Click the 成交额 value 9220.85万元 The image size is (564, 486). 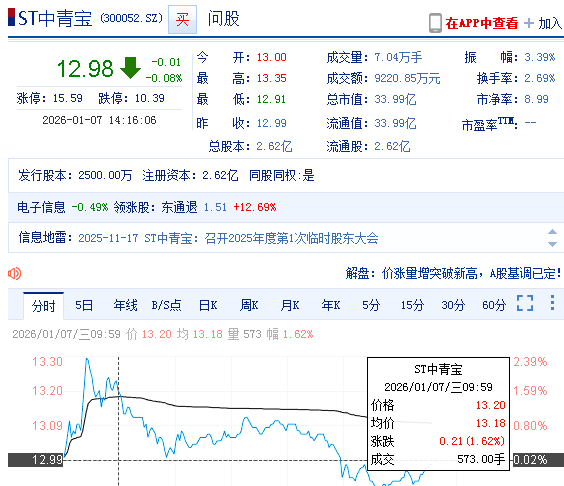click(408, 78)
